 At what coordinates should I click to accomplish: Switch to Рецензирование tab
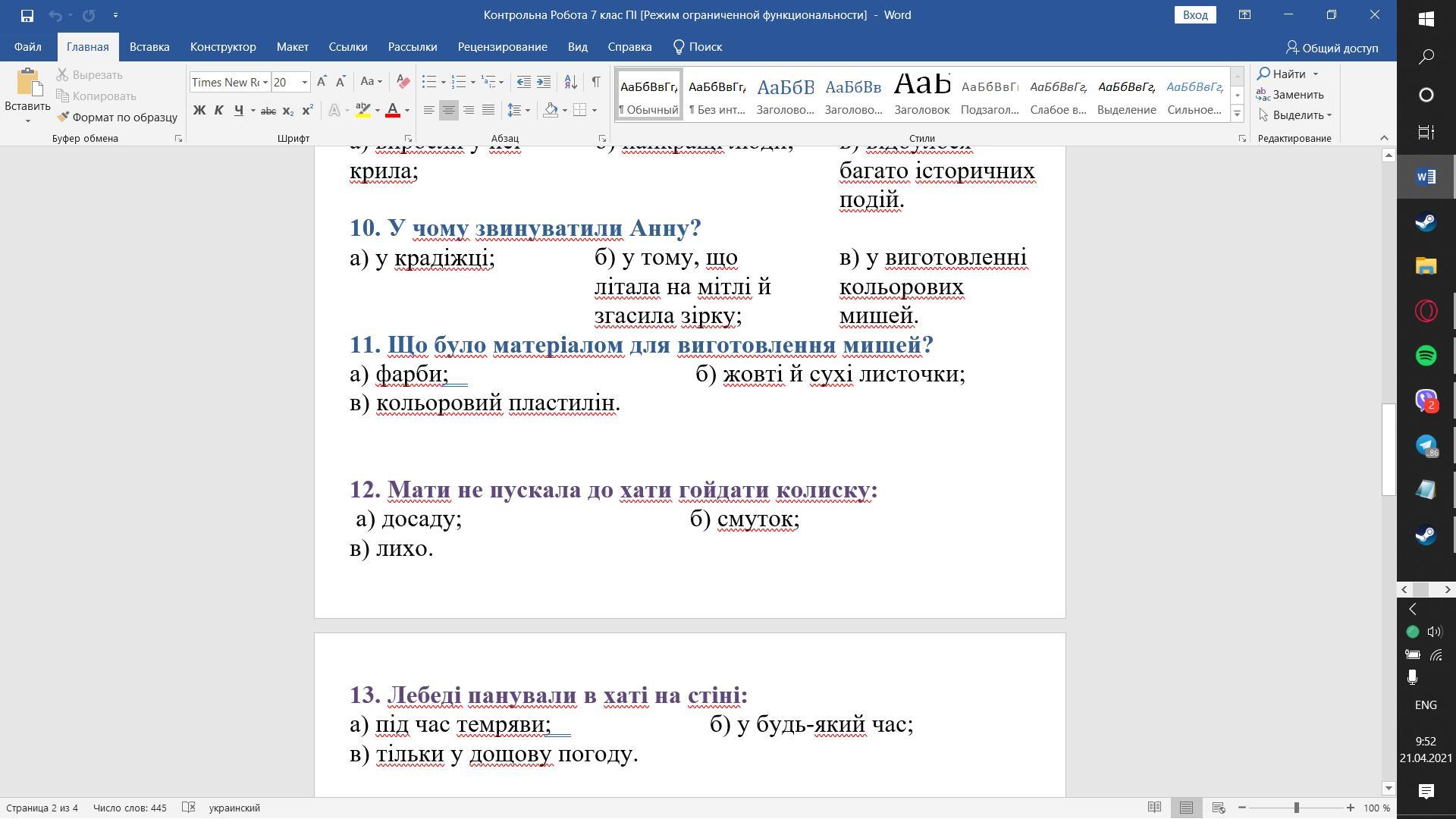tap(502, 47)
